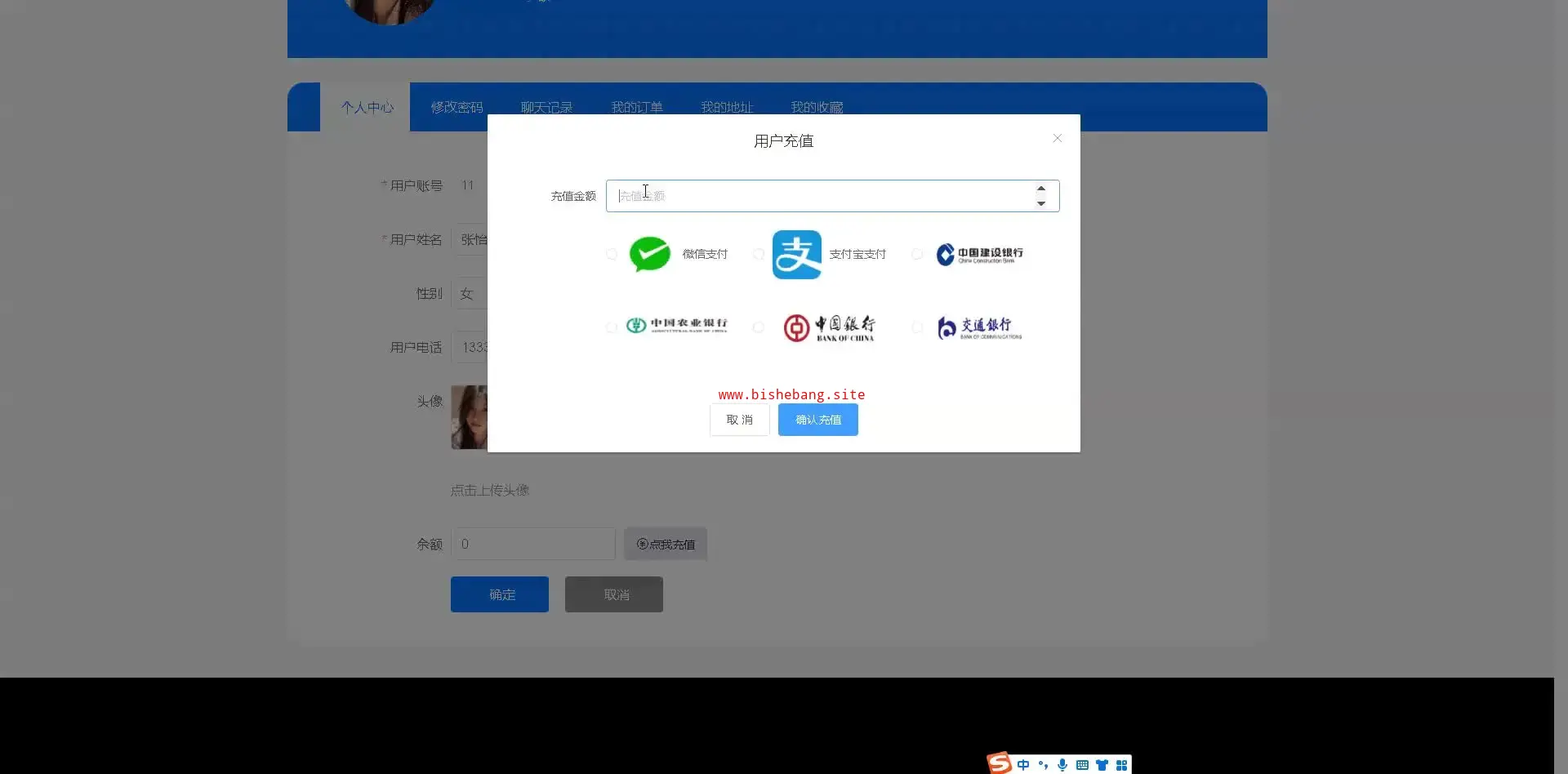Click the Agricultural Bank of China logo
Screen dimensions: 1568x774
pos(676,325)
